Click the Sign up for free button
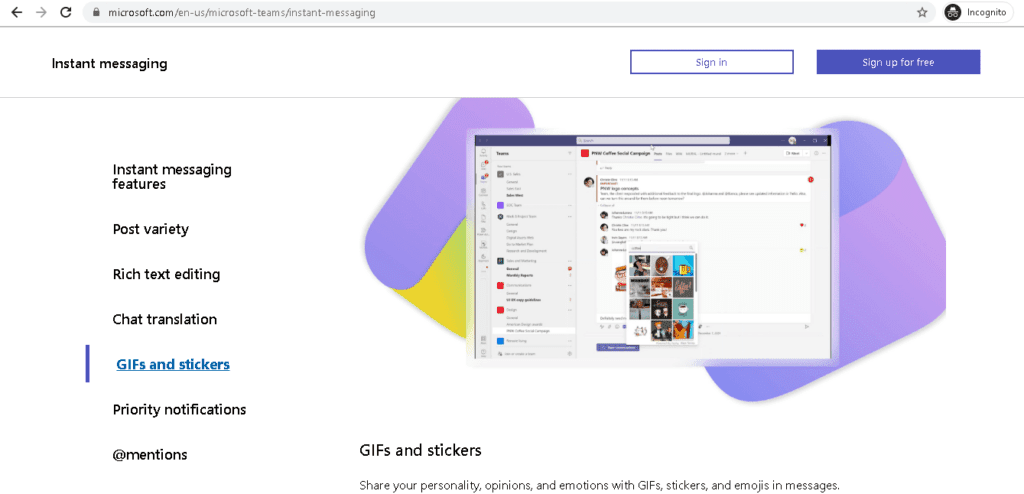 point(898,62)
